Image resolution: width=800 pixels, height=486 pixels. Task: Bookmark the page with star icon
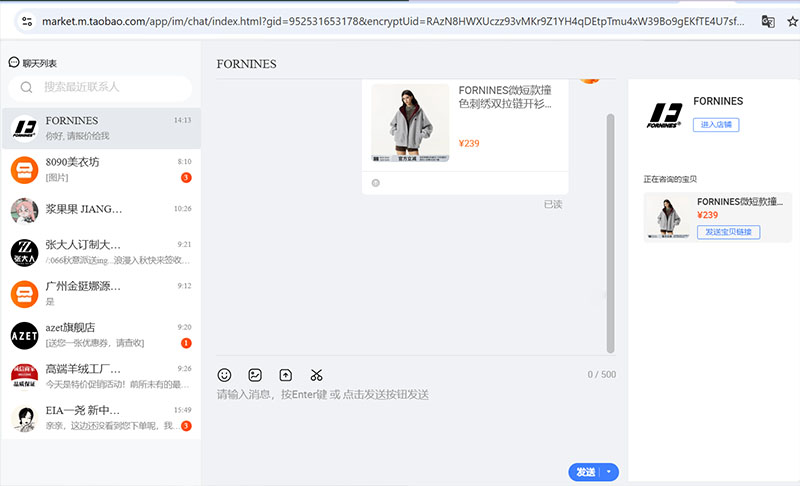tap(792, 21)
